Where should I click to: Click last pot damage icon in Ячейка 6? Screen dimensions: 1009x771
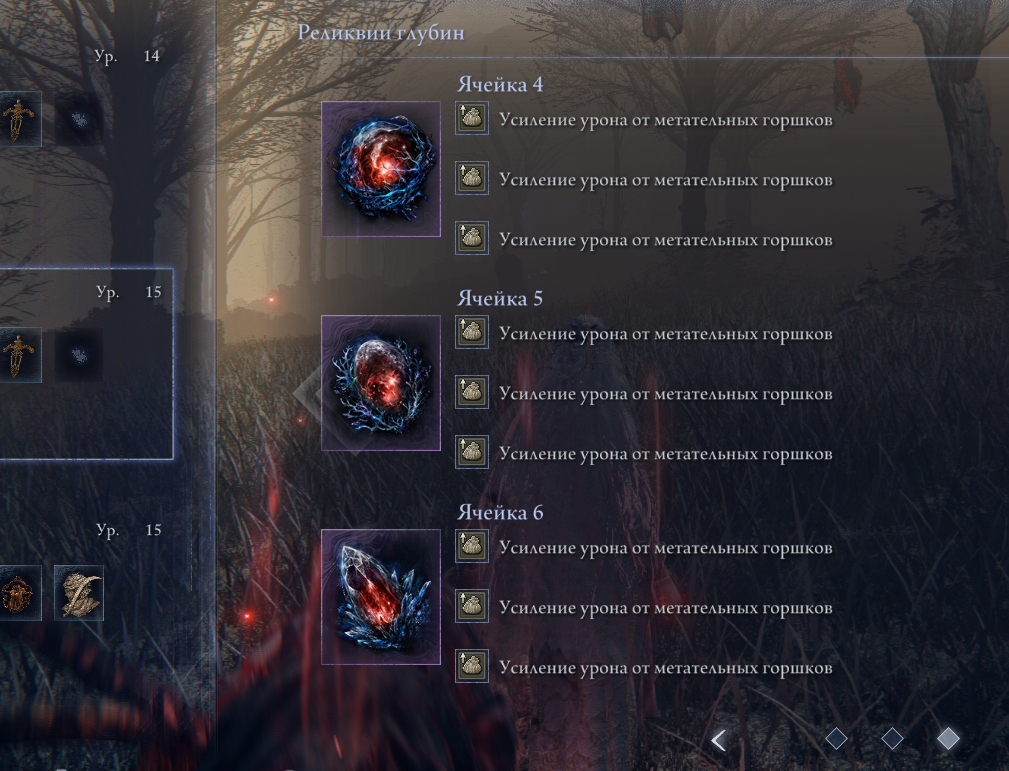click(472, 666)
